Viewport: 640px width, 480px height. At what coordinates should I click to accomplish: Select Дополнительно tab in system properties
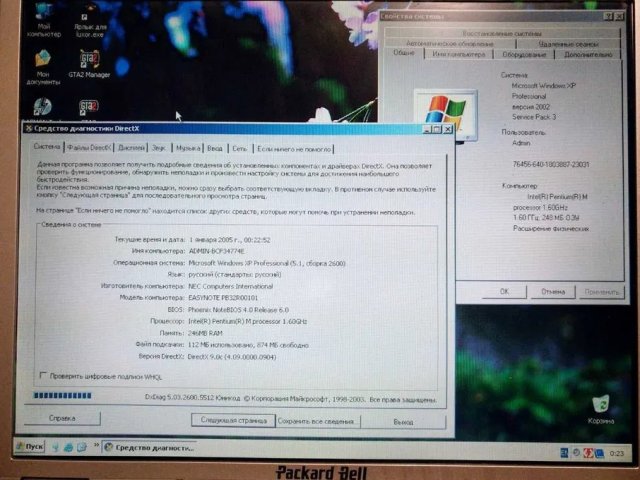[x=588, y=55]
